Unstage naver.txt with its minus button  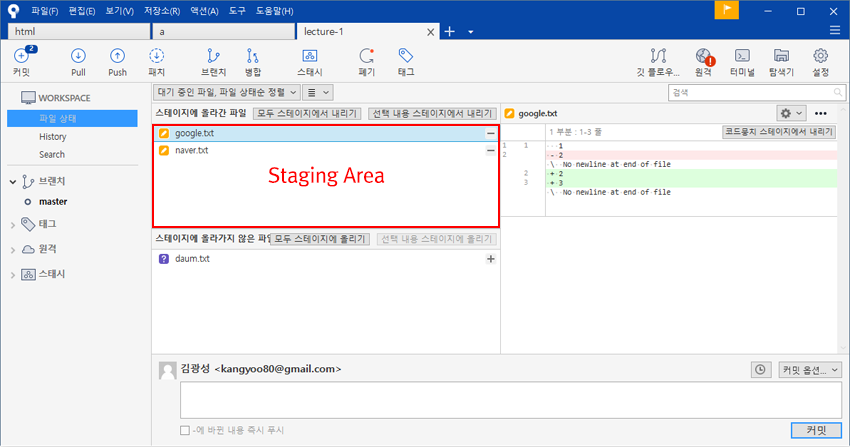pos(491,151)
